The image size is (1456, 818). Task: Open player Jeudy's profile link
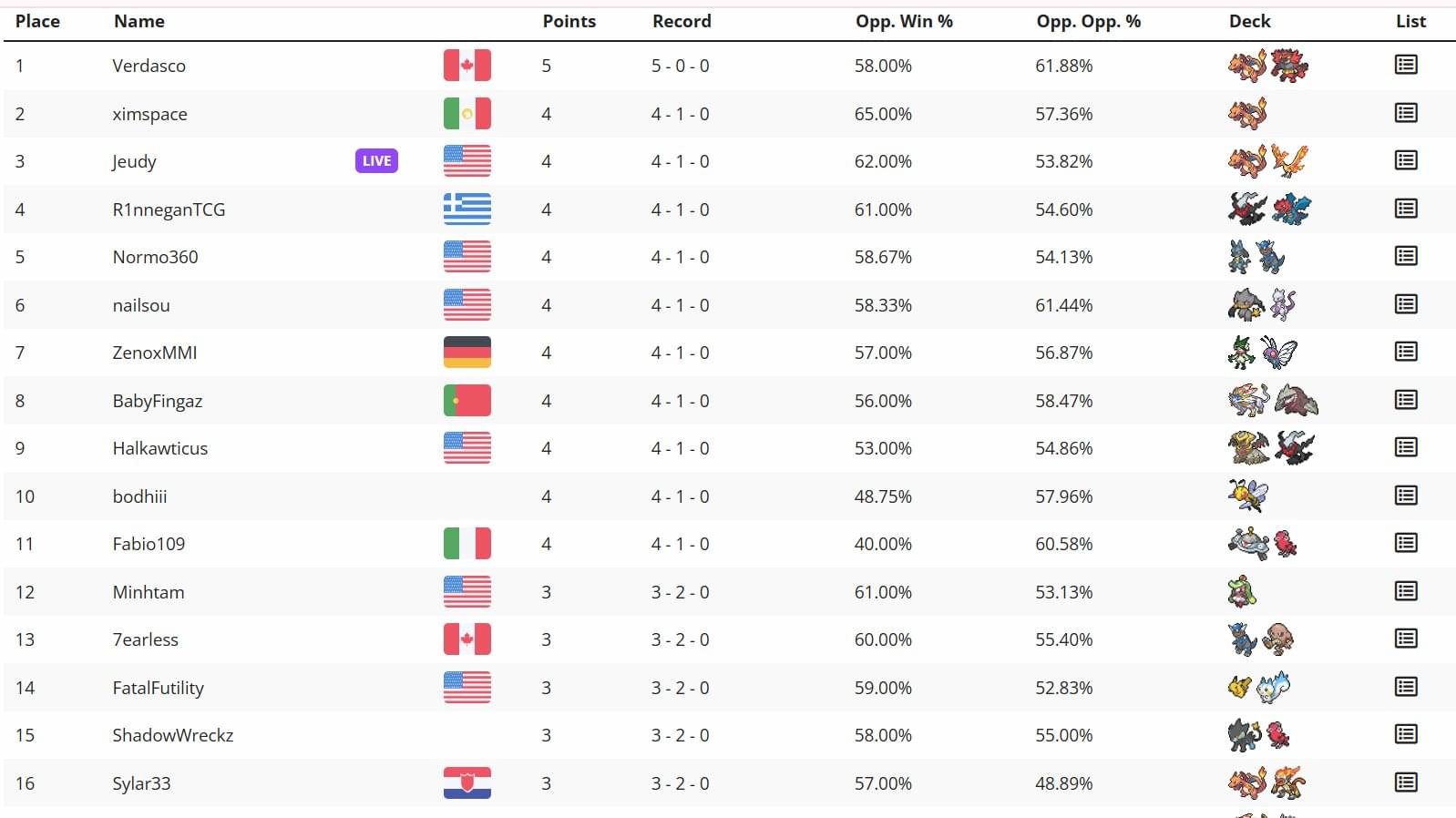[x=134, y=161]
